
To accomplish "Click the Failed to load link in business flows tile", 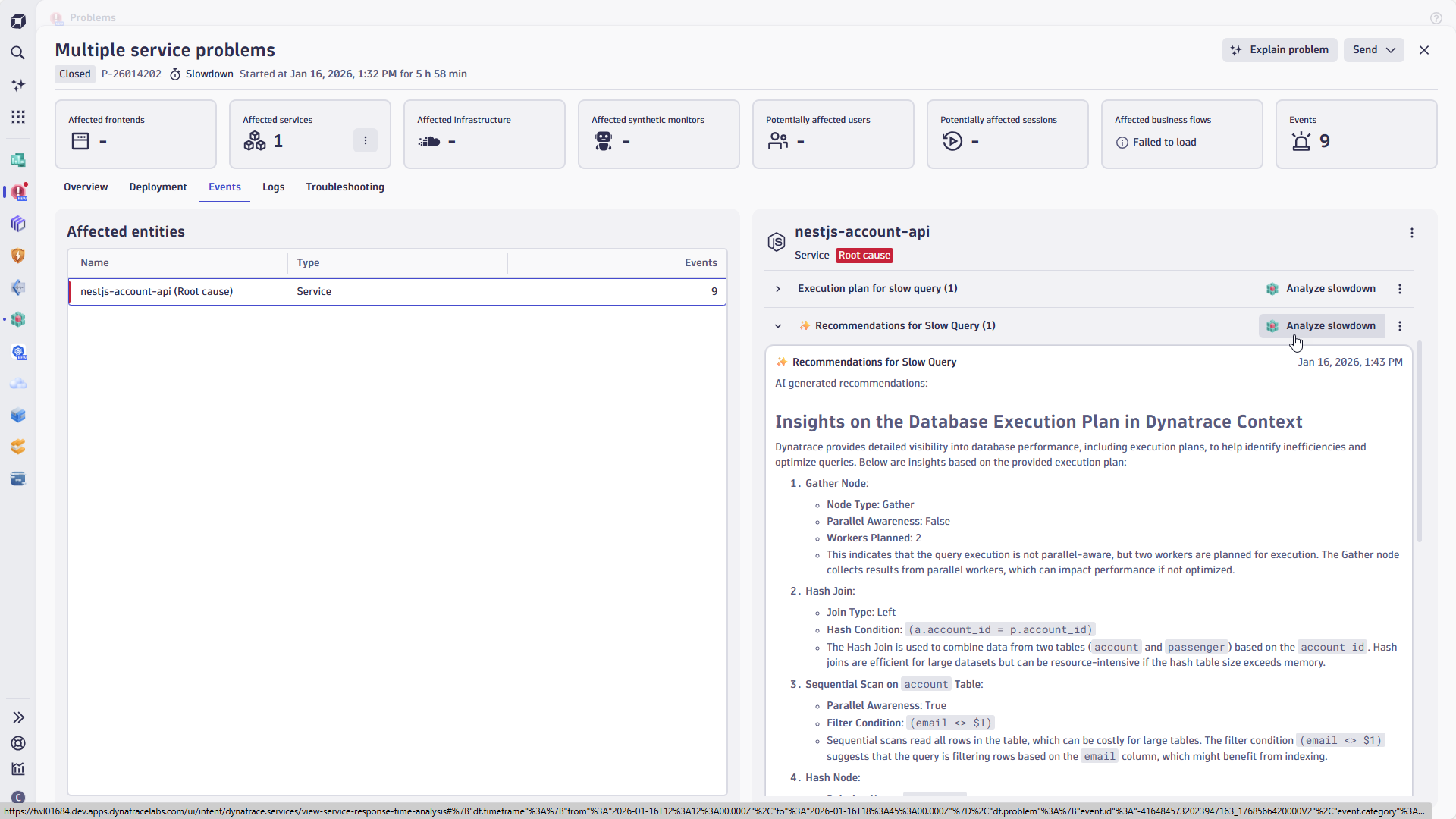I will tap(1164, 143).
